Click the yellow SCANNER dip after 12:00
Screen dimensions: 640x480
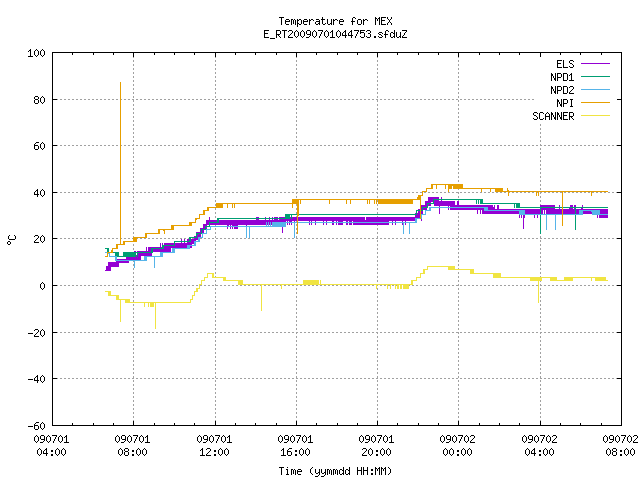(261, 298)
